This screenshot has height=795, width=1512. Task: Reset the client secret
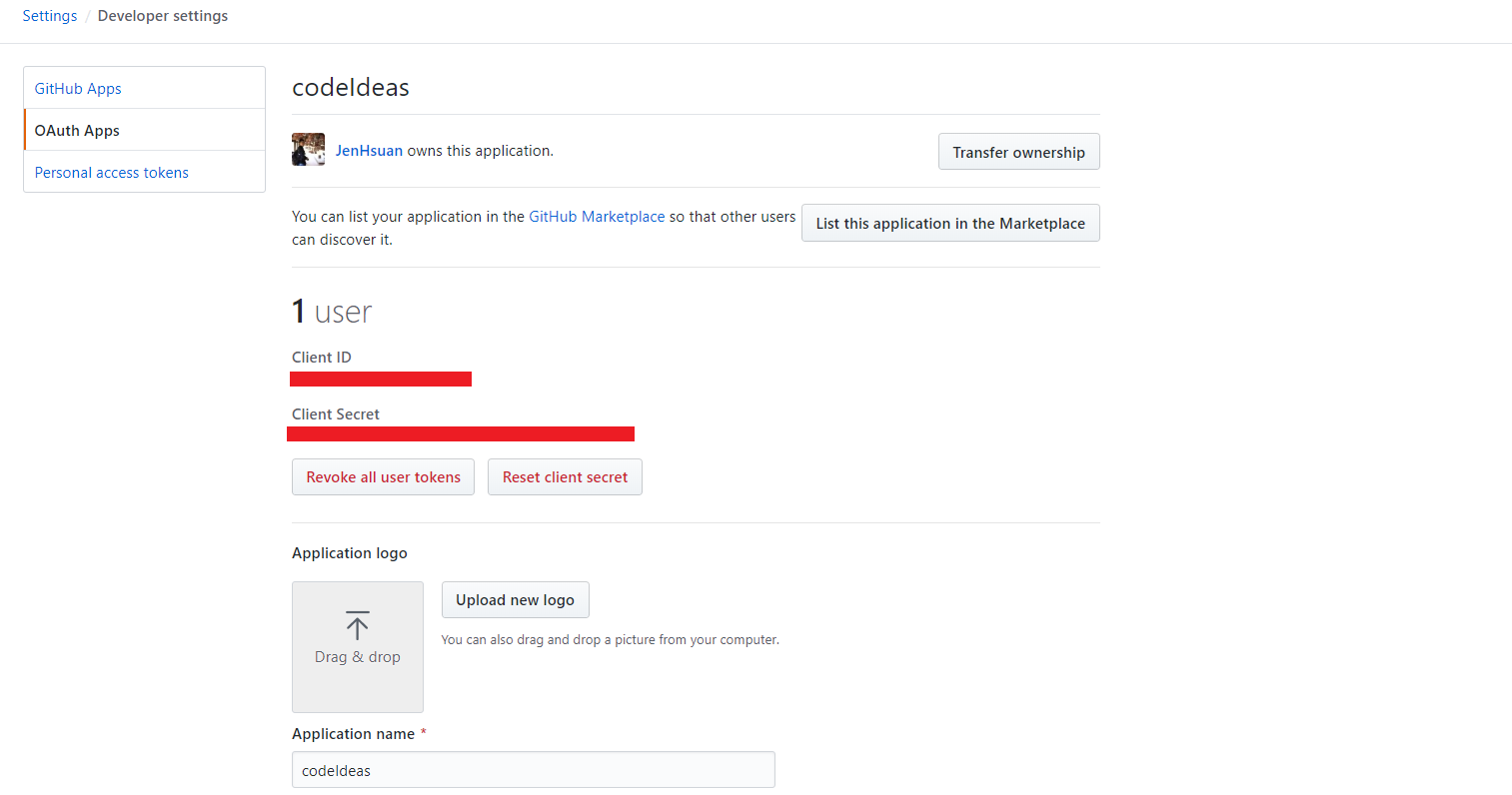point(565,476)
